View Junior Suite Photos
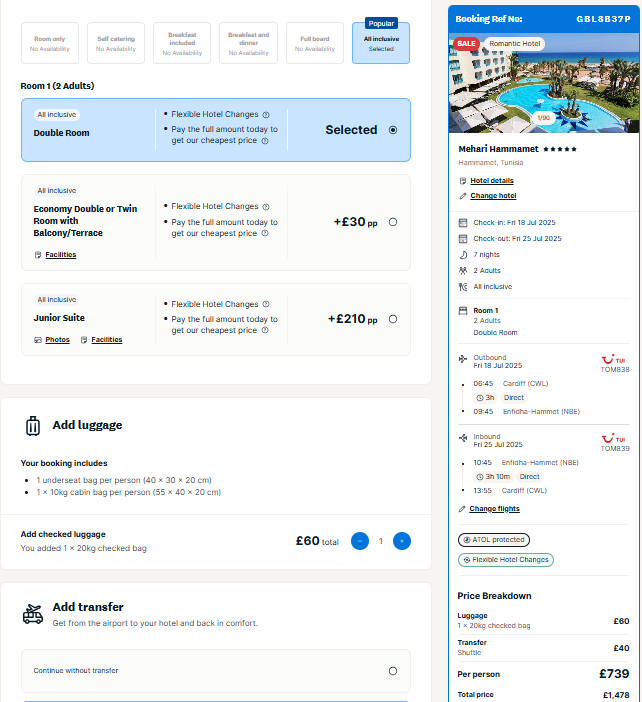 pos(57,340)
